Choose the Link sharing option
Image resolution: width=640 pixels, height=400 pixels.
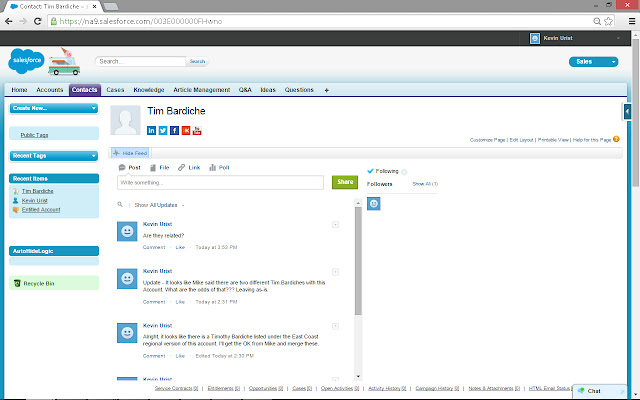189,167
